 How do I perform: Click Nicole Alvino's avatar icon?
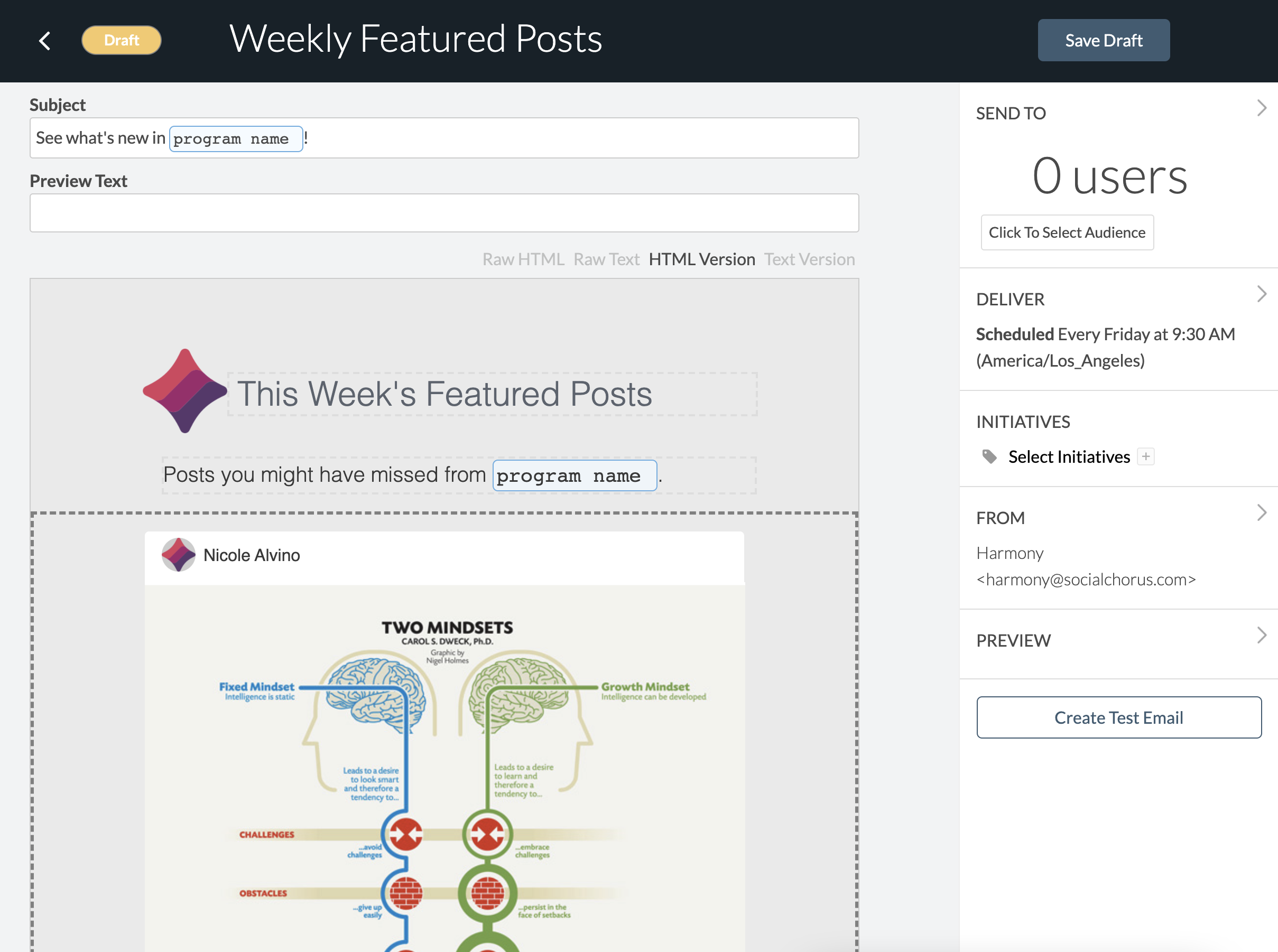pos(178,555)
